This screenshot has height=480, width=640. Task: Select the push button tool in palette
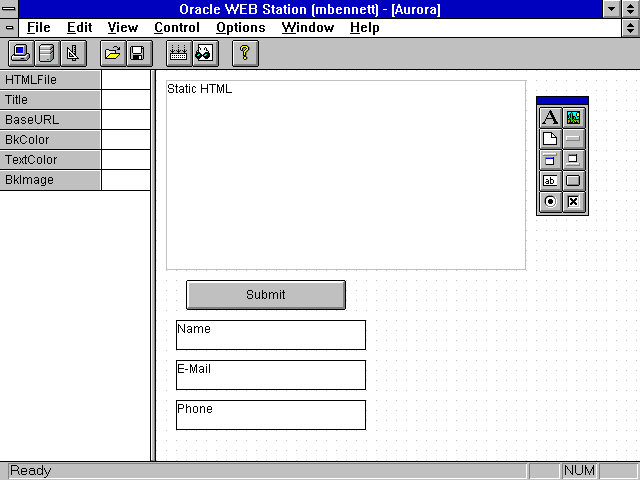tap(573, 181)
